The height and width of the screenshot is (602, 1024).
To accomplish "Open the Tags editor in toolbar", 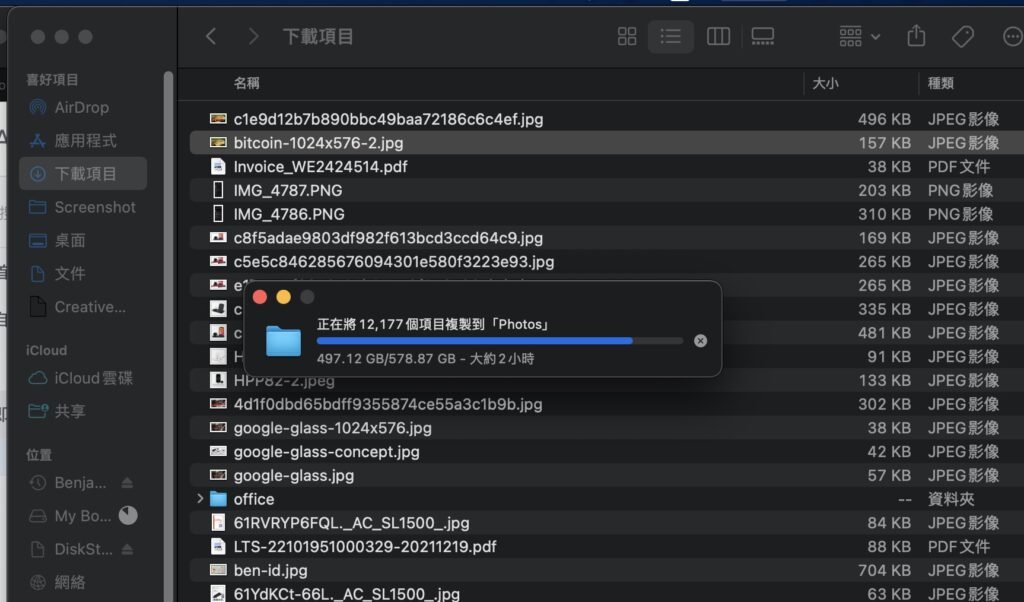I will (x=961, y=36).
